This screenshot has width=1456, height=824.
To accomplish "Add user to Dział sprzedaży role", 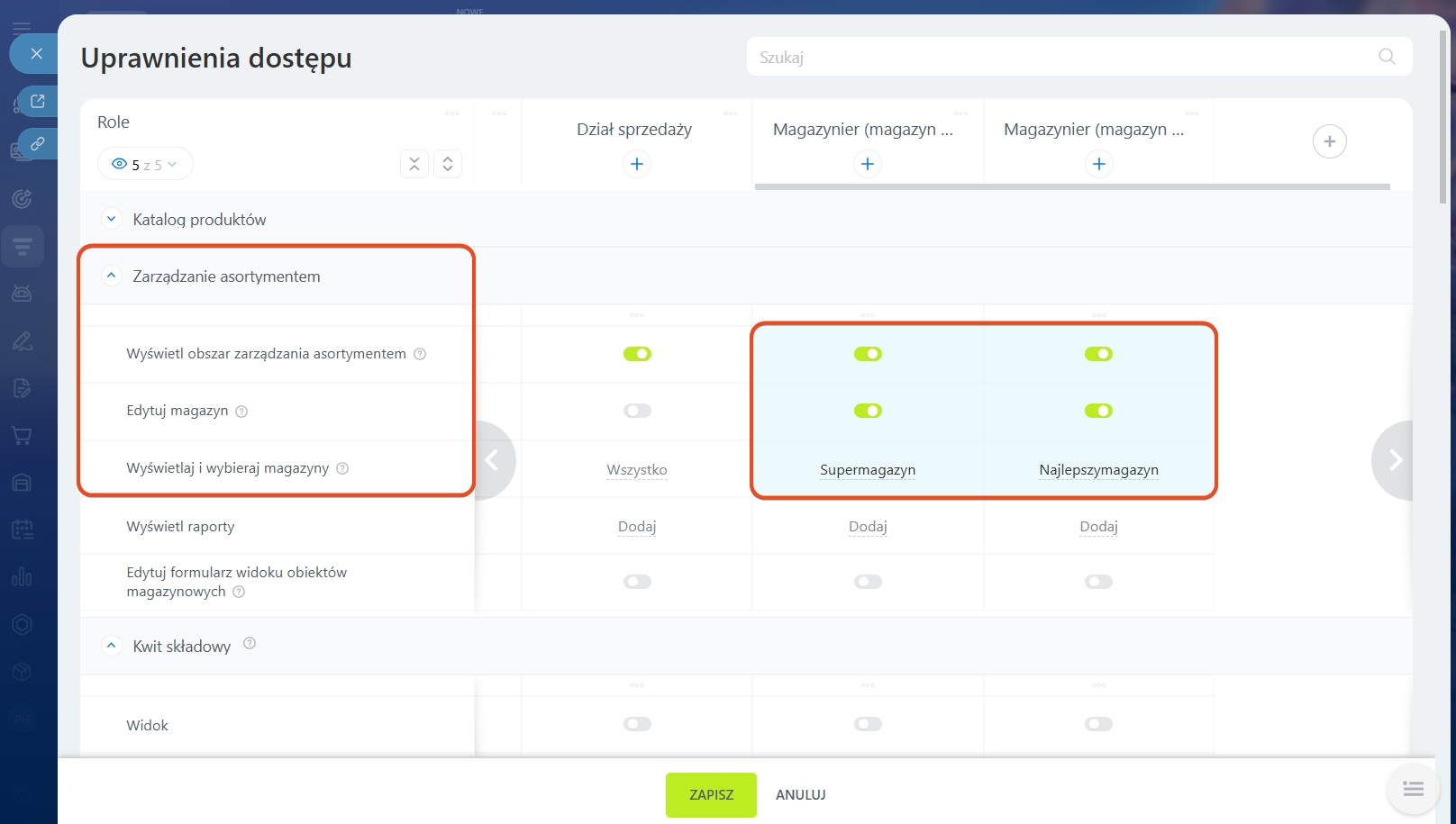I will (636, 164).
